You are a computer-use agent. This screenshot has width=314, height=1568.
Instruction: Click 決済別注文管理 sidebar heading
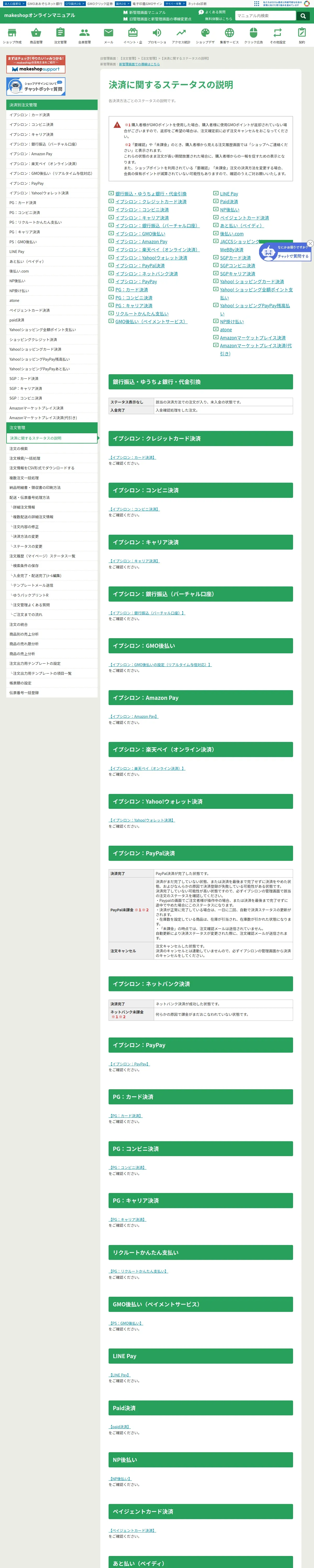click(52, 105)
